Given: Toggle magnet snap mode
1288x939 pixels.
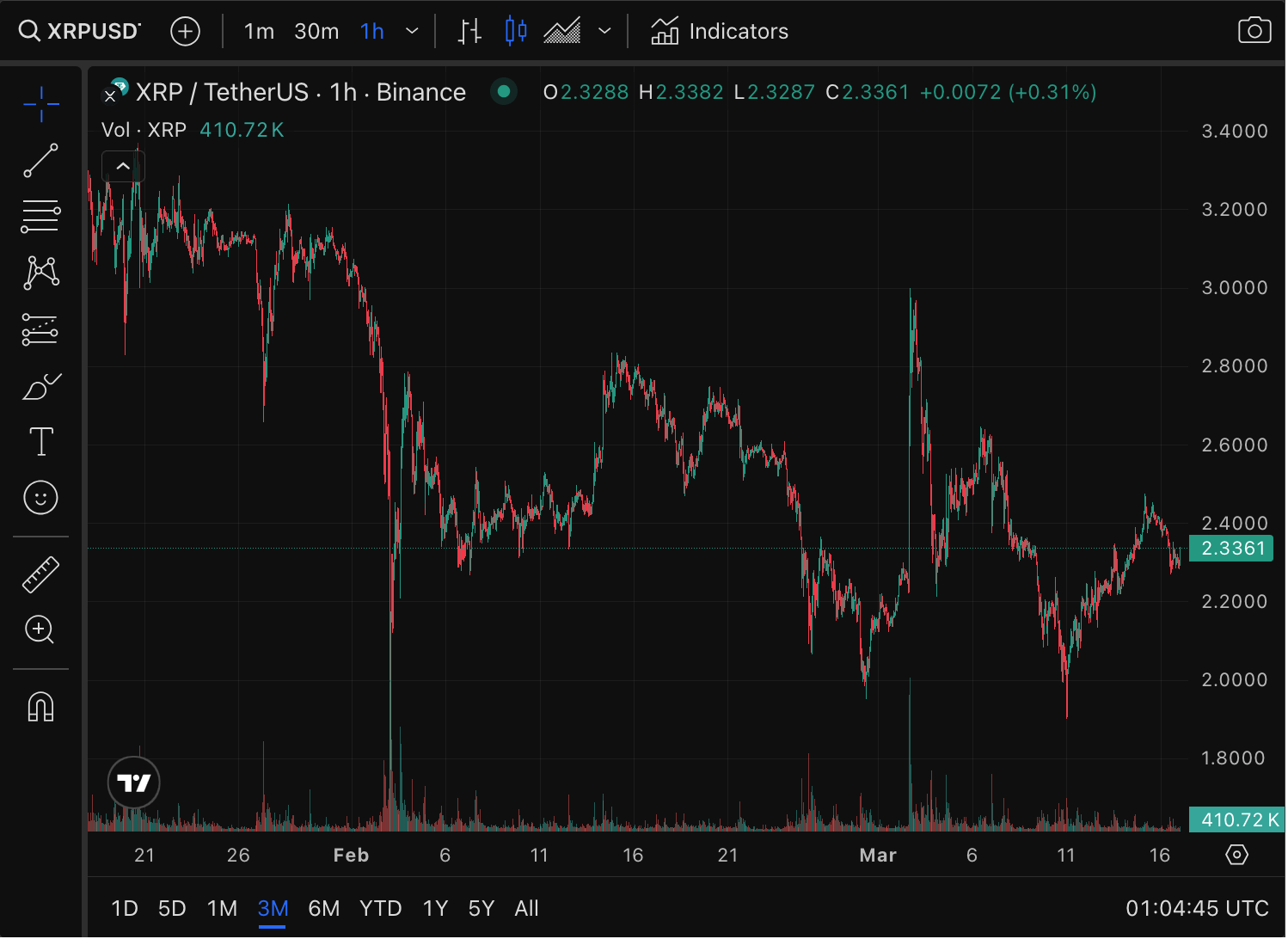Looking at the screenshot, I should click(x=40, y=707).
